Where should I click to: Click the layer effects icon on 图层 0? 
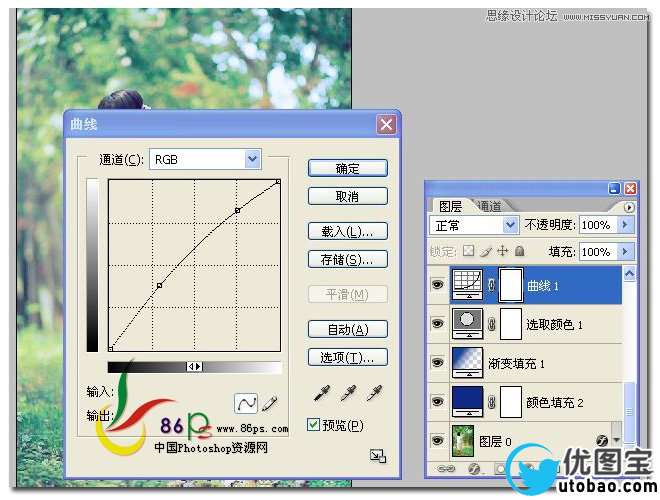pos(602,440)
